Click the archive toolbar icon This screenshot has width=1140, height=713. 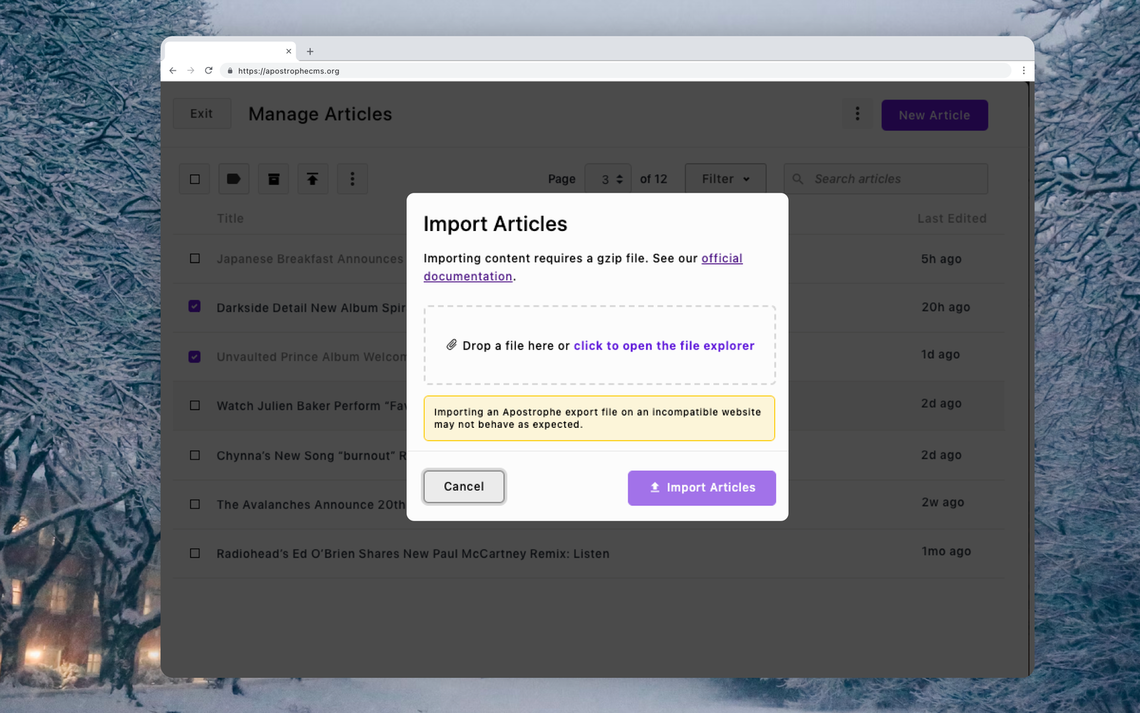tap(273, 179)
